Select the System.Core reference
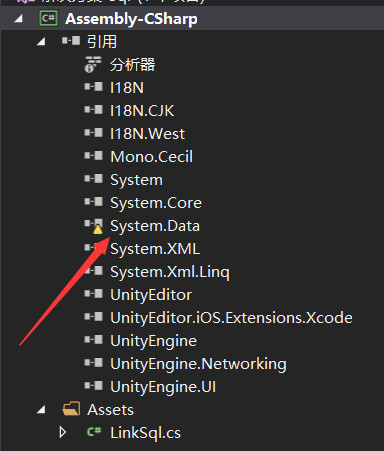Viewport: 384px width, 451px height. [156, 203]
